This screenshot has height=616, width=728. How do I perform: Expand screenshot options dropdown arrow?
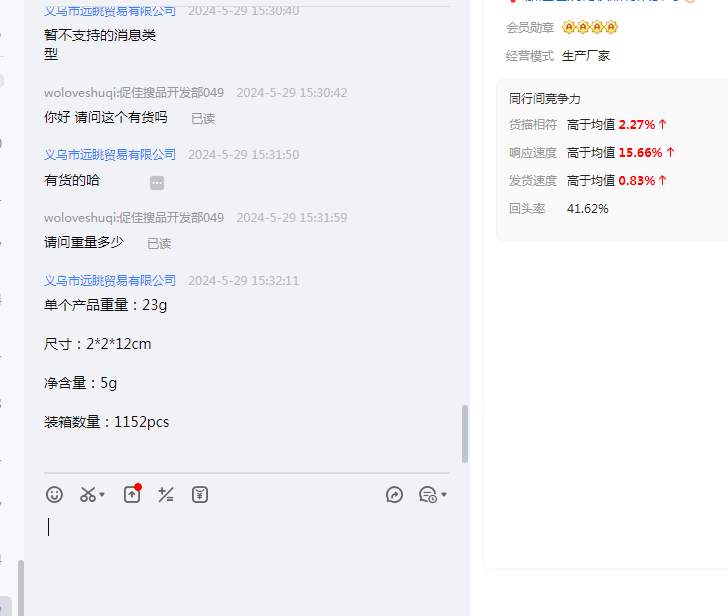coord(102,495)
